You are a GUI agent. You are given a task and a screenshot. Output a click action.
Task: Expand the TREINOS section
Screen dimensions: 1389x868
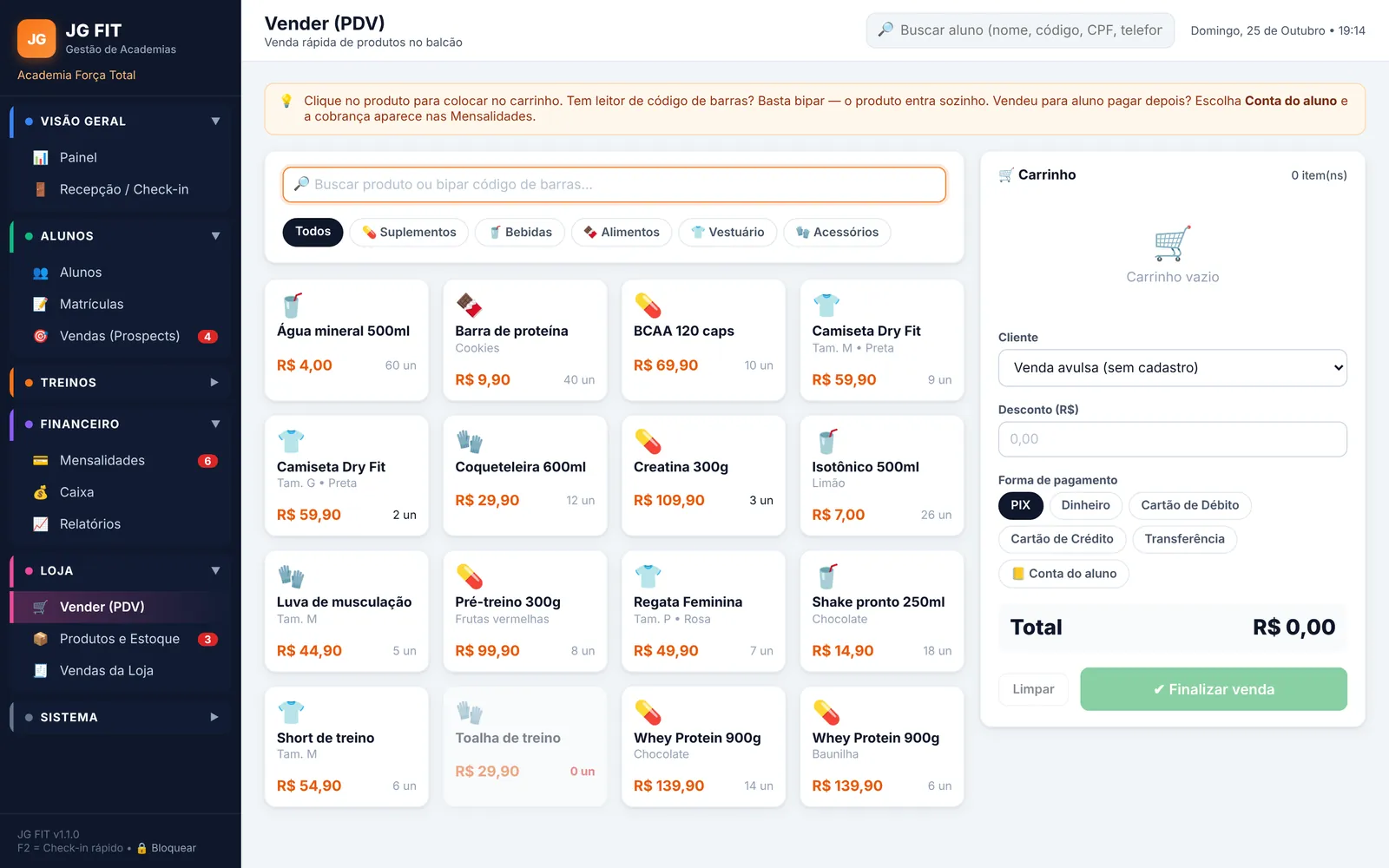coord(214,383)
